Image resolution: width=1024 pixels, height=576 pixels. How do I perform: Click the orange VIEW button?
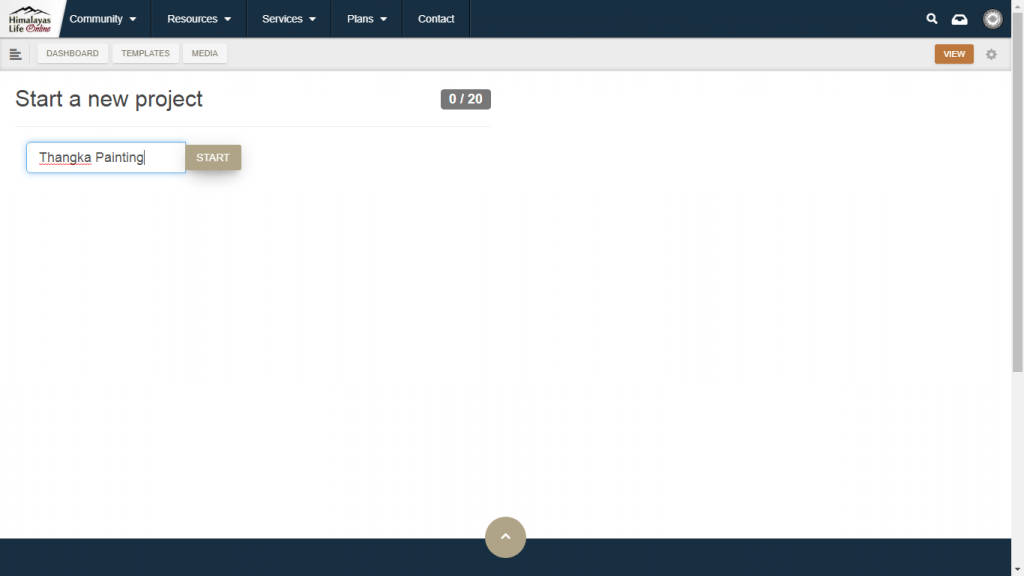coord(953,54)
